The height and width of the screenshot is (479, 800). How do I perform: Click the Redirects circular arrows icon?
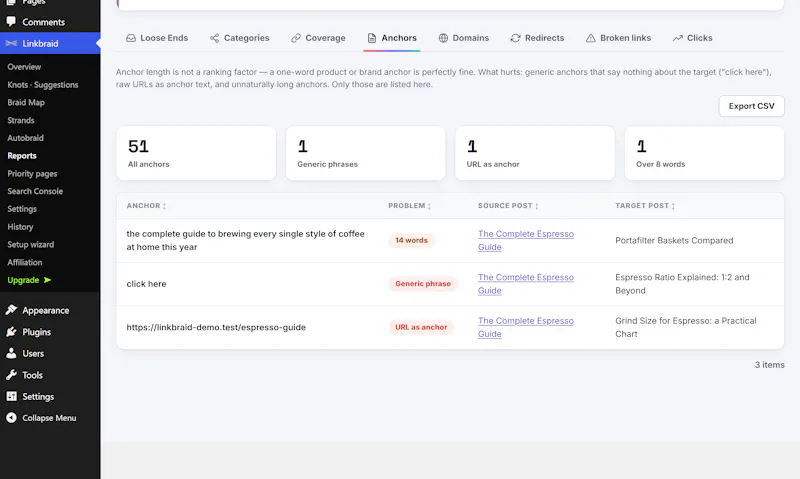(x=515, y=38)
